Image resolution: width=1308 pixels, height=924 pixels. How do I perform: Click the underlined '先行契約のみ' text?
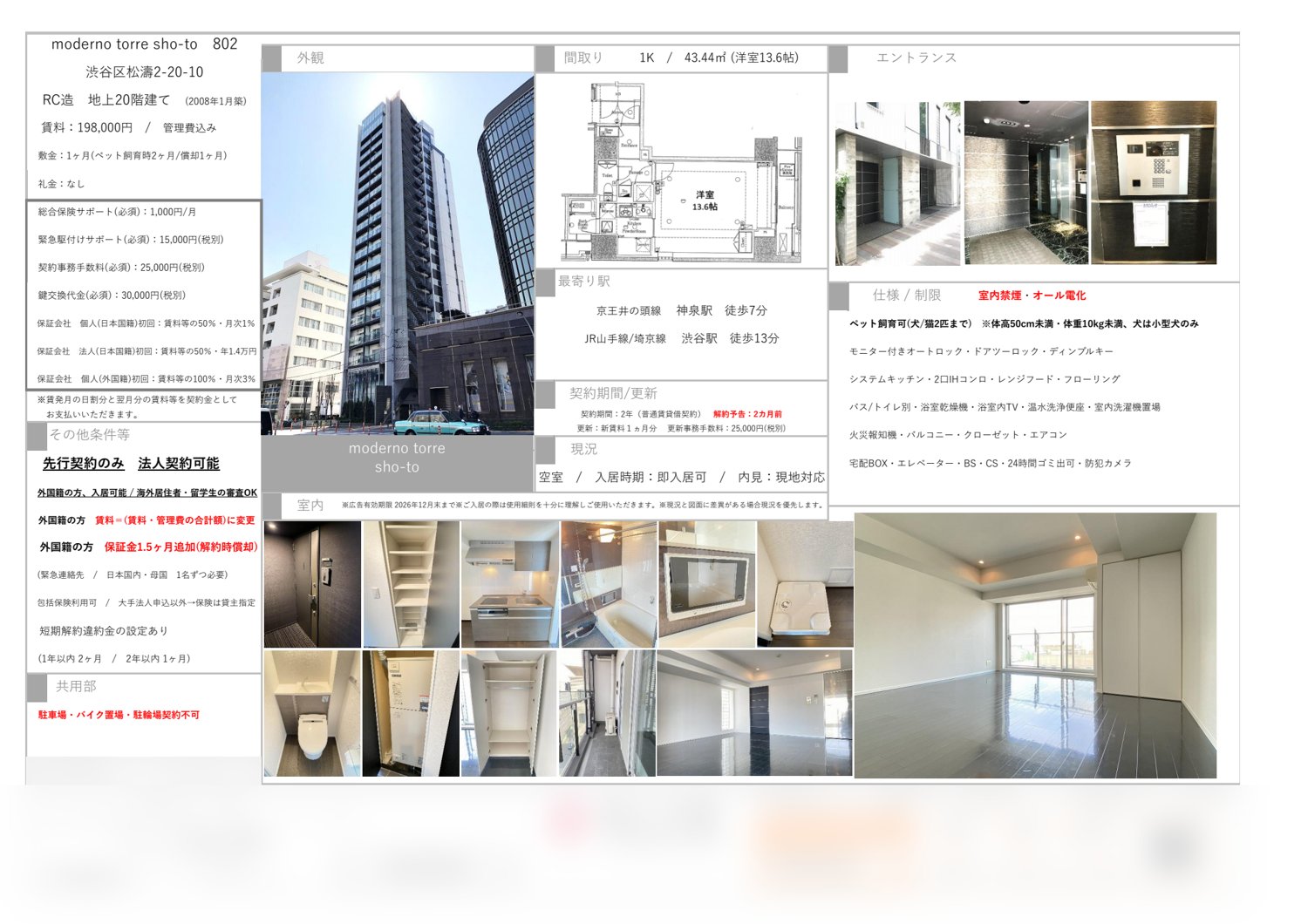click(x=83, y=464)
